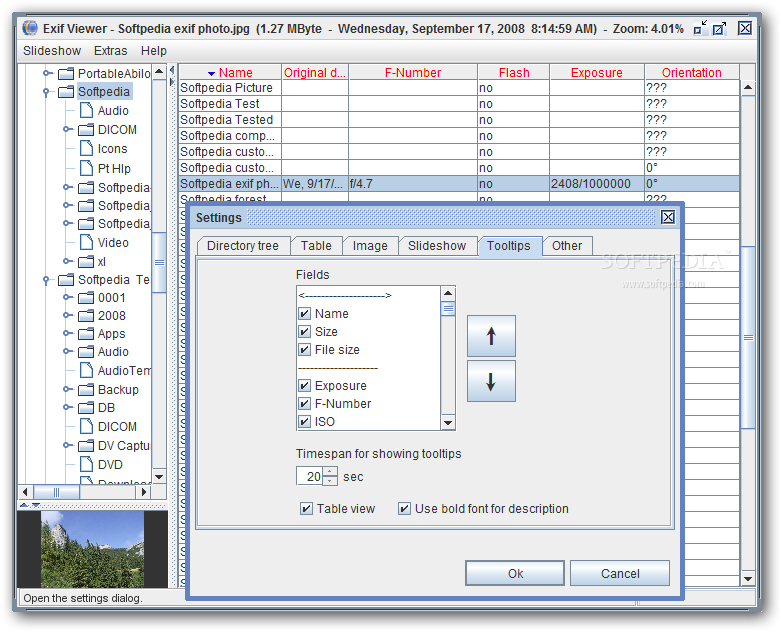This screenshot has height=632, width=782.
Task: Close the Settings dialog with X
Action: coord(668,217)
